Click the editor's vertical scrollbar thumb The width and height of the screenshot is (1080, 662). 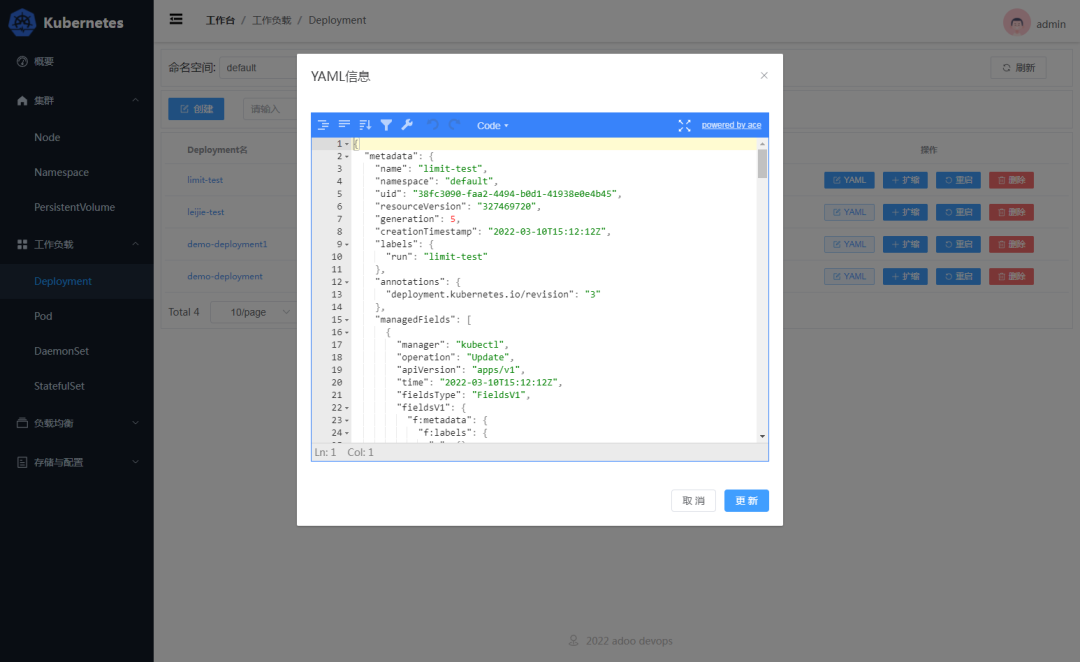pyautogui.click(x=762, y=163)
